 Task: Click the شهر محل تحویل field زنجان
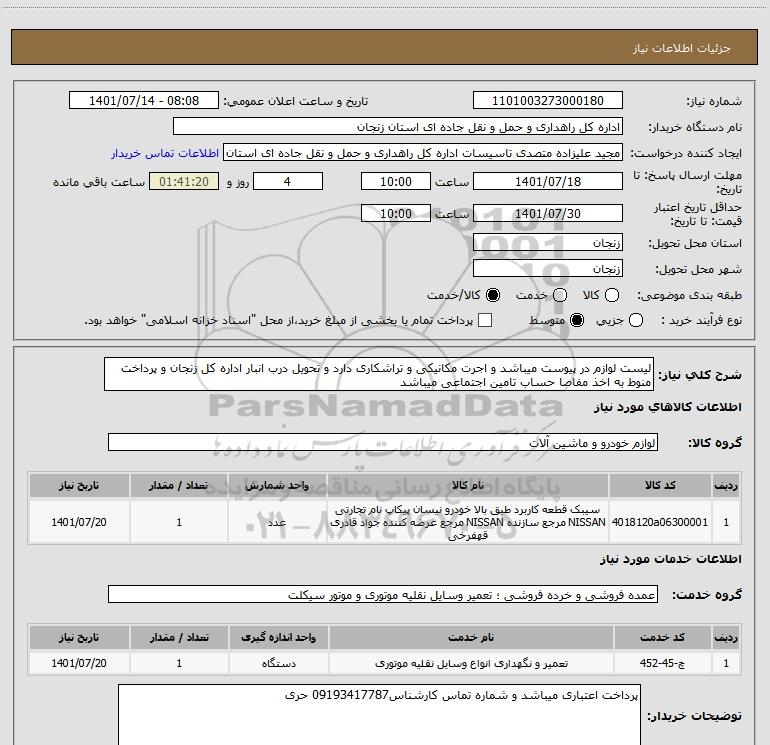[548, 269]
